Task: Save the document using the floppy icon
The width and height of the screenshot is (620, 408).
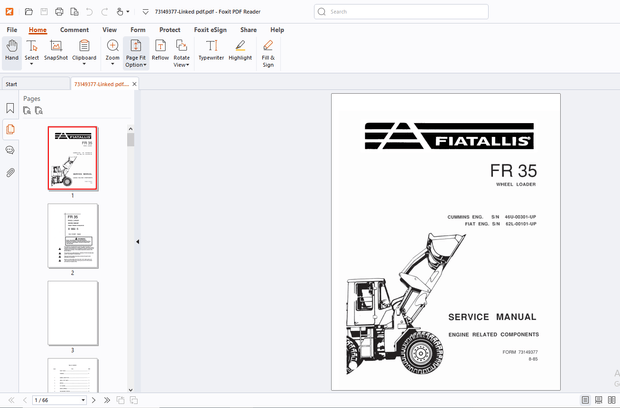Action: point(44,11)
